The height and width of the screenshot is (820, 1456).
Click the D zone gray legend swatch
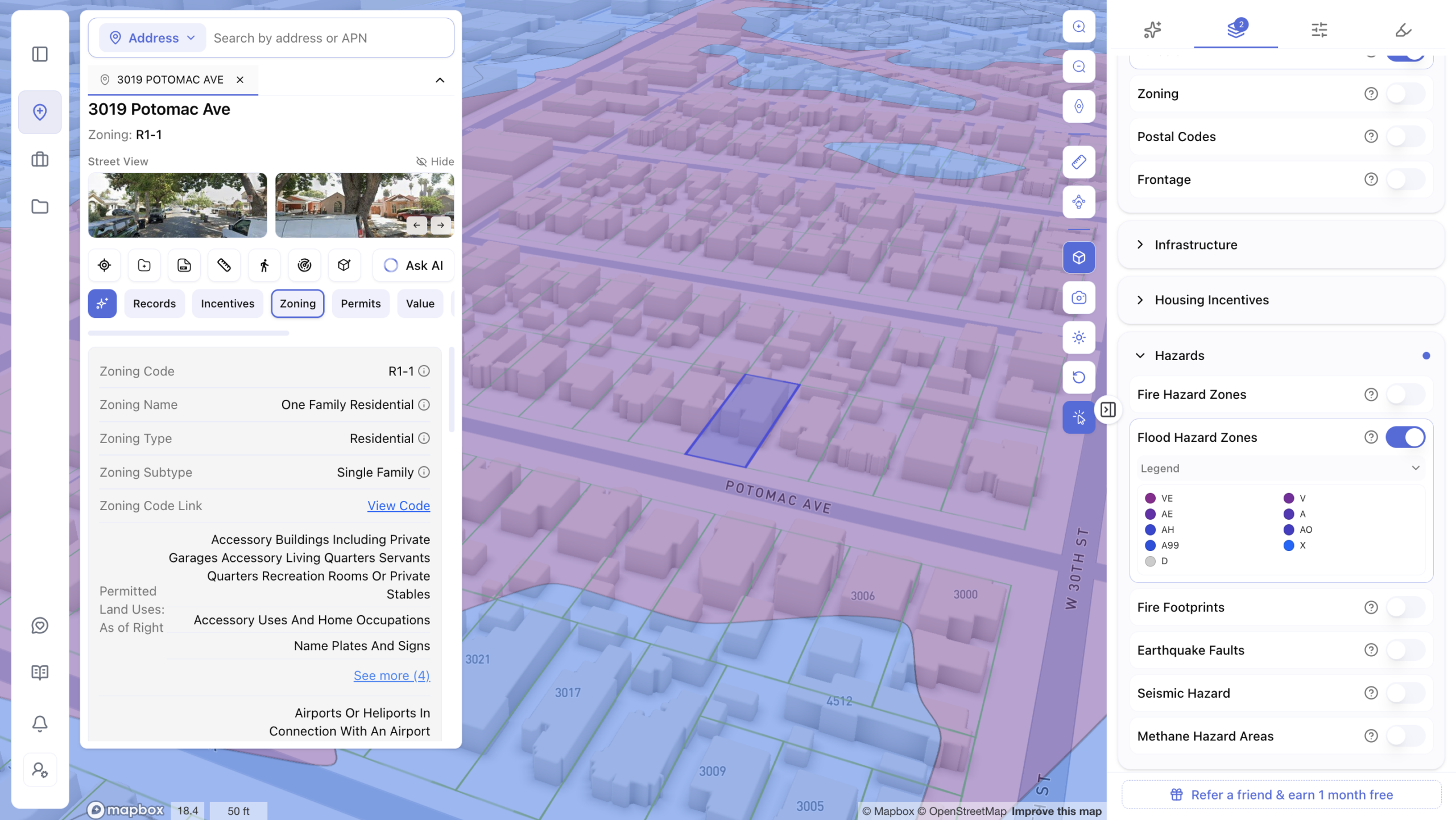click(x=1150, y=561)
